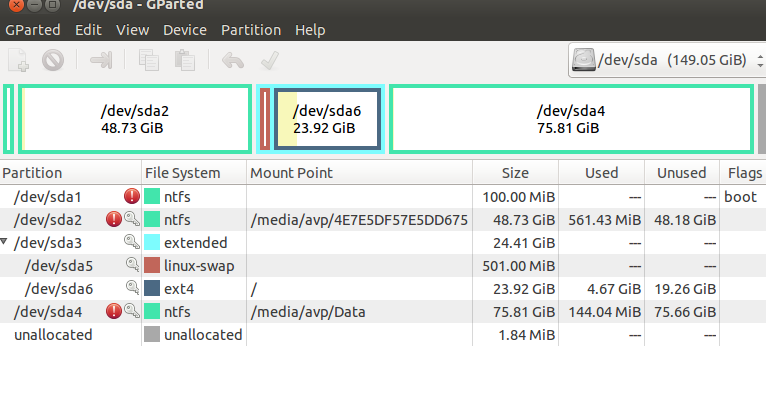The width and height of the screenshot is (766, 399).
Task: Open the /dev/sda device selector dropdown
Action: 667,60
